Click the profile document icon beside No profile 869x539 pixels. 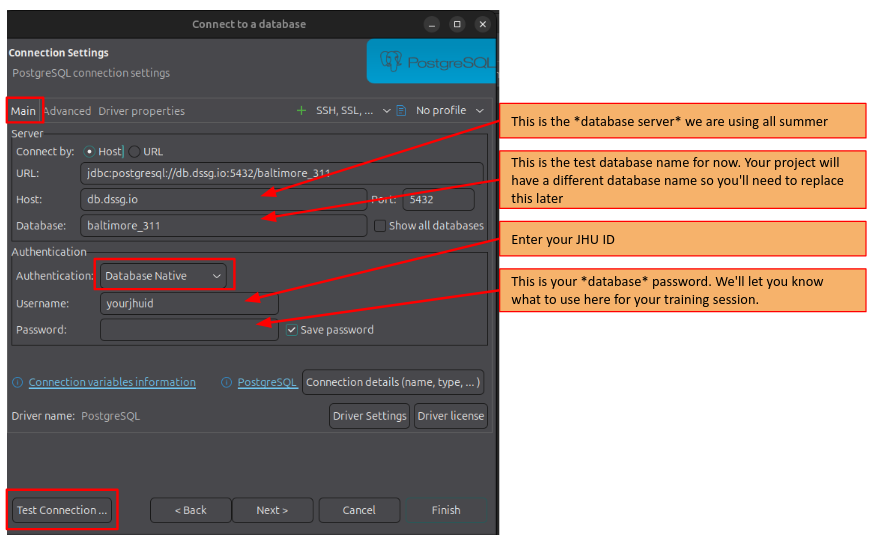coord(401,110)
